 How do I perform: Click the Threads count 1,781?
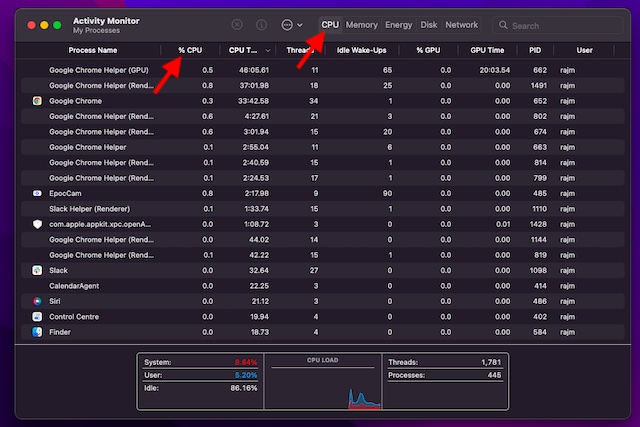491,363
